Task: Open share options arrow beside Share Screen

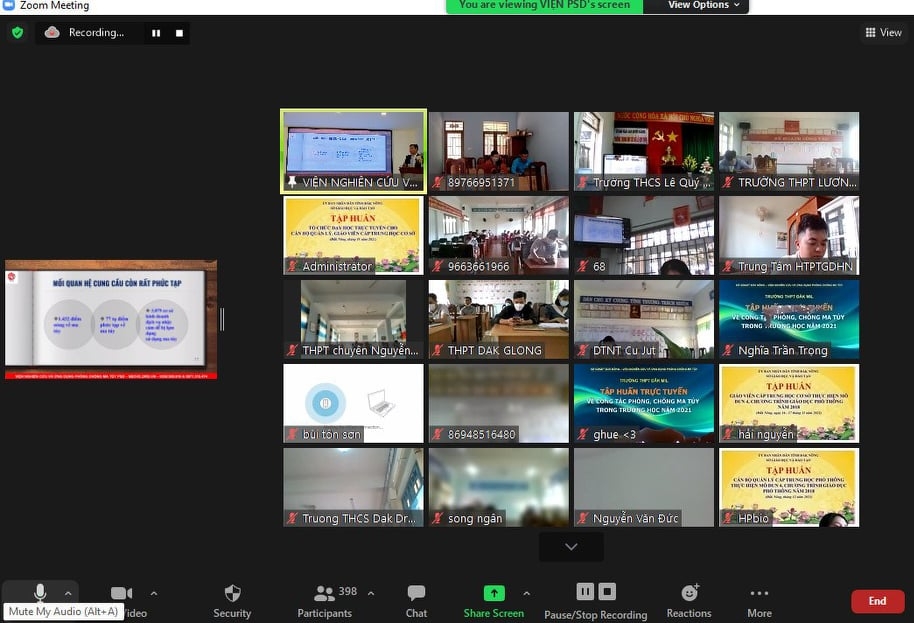Action: coord(526,593)
